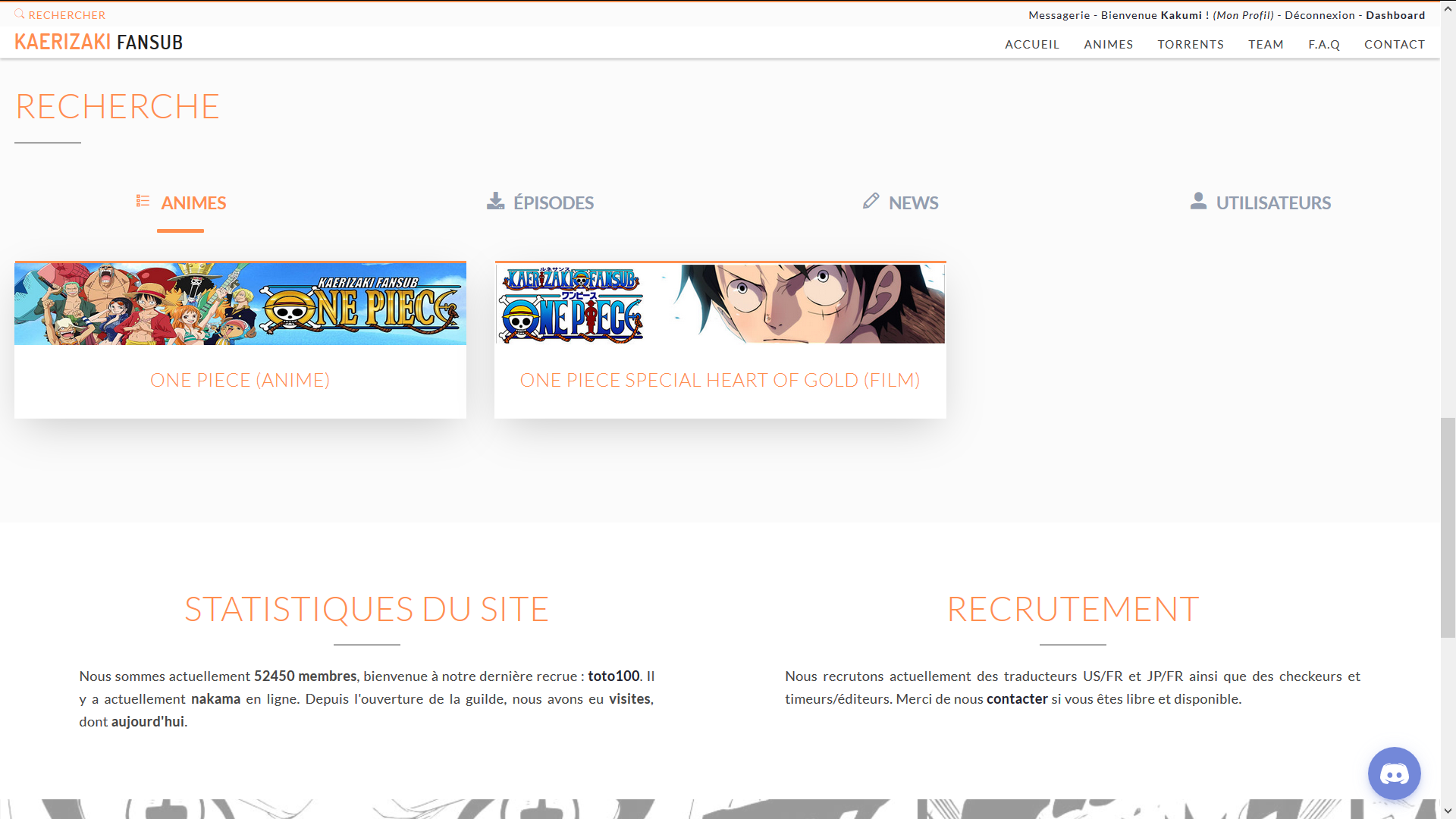
Task: Click the contacter link in Recrutement
Action: click(x=1017, y=699)
